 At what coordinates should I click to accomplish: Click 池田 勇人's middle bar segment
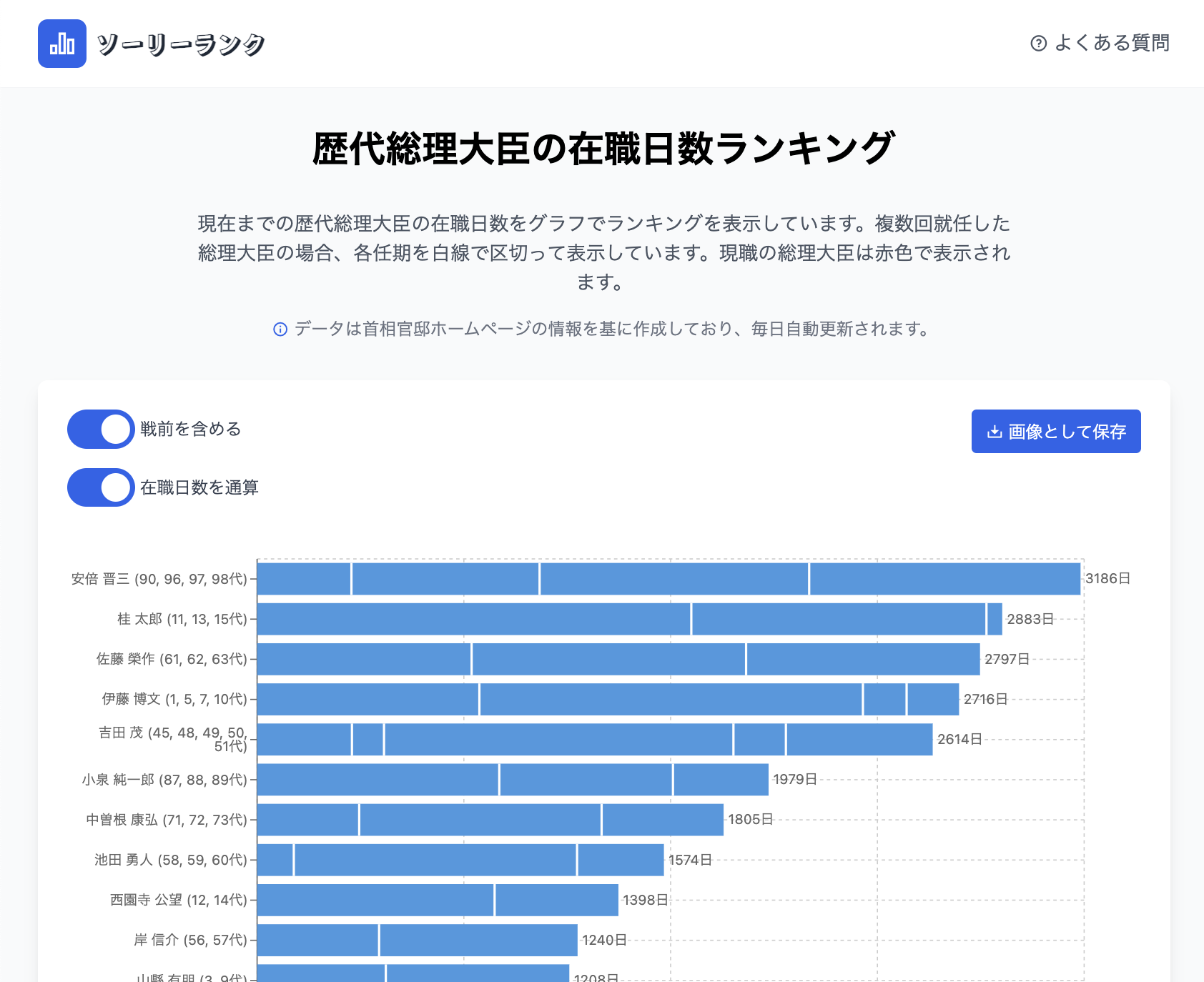coord(435,860)
